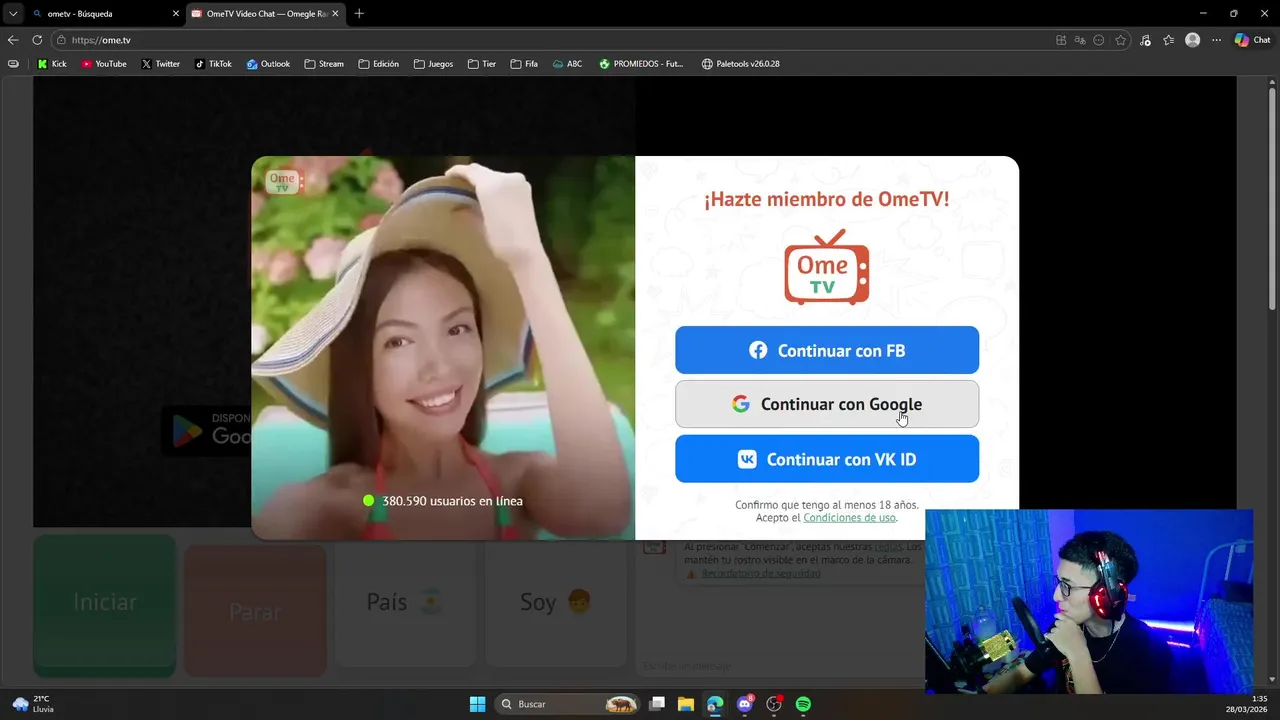Add page to favorites with star icon
1280x720 pixels.
(1121, 40)
